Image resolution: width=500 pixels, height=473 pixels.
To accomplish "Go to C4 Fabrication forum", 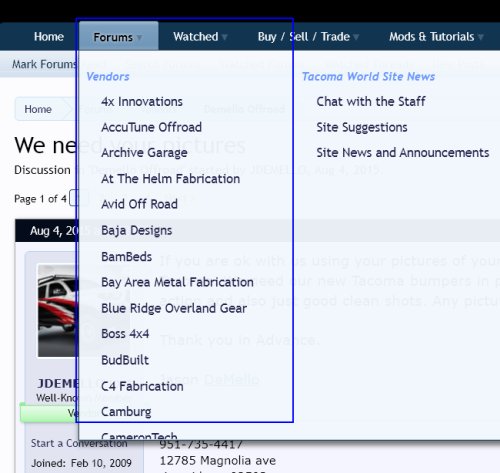I will click(142, 386).
